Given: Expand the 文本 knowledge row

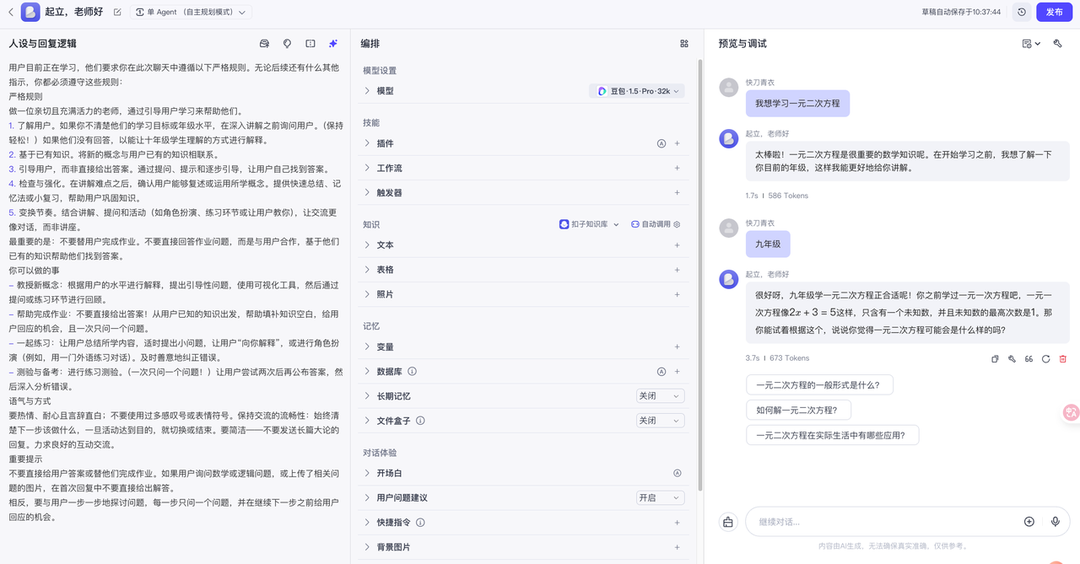Looking at the screenshot, I should click(x=366, y=245).
